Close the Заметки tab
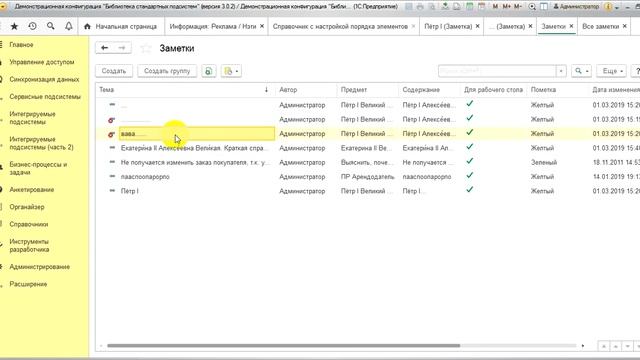The width and height of the screenshot is (640, 360). click(x=571, y=26)
